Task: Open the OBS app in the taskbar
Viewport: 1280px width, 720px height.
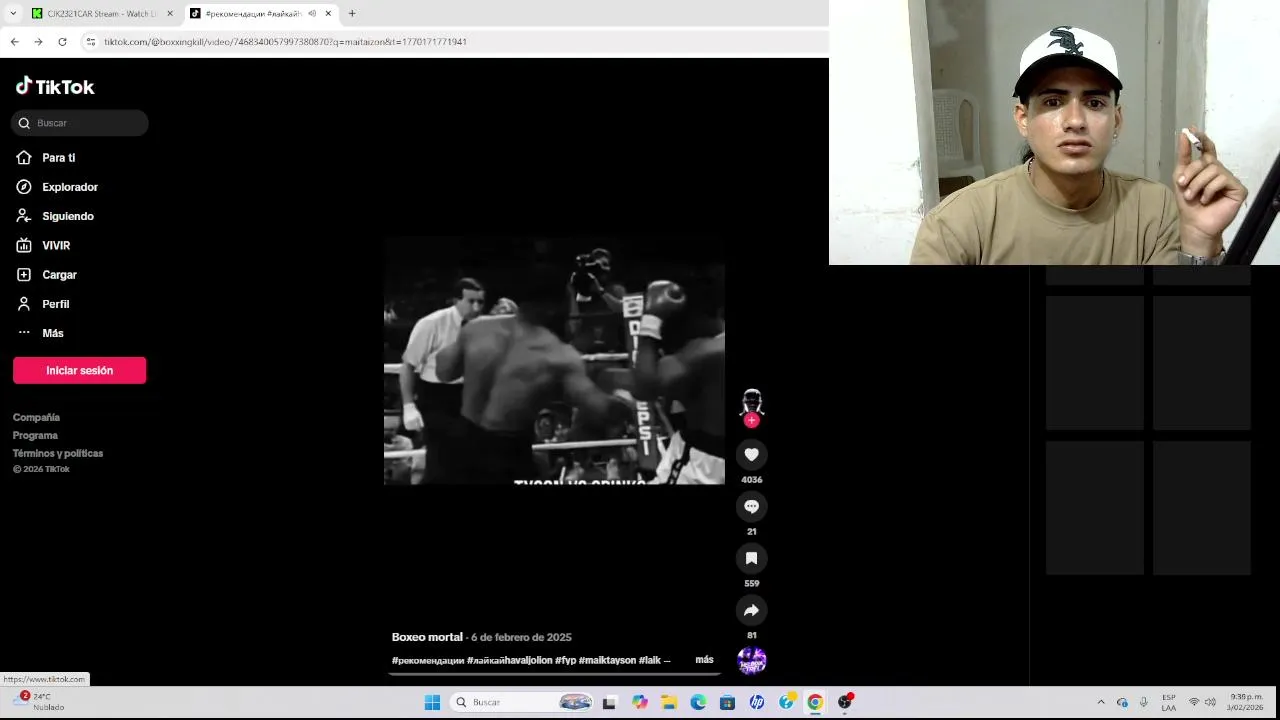Action: (x=845, y=702)
